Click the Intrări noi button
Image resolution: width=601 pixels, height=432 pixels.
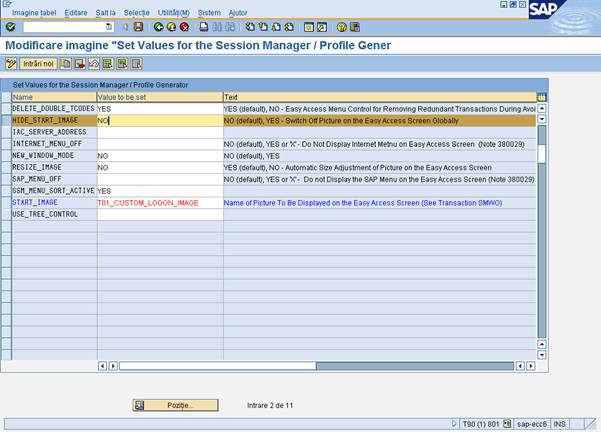click(38, 64)
